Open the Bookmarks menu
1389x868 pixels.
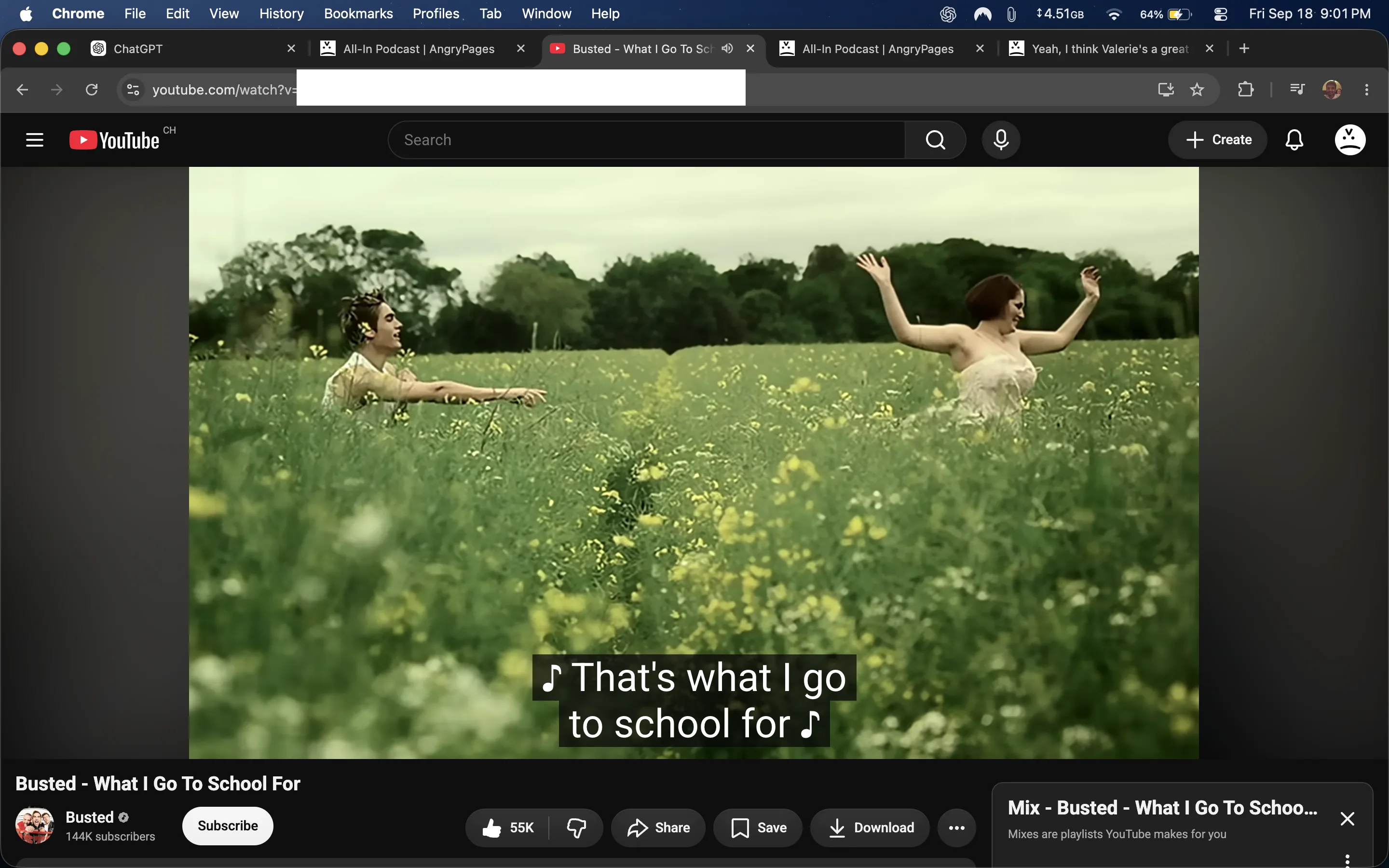[x=358, y=14]
